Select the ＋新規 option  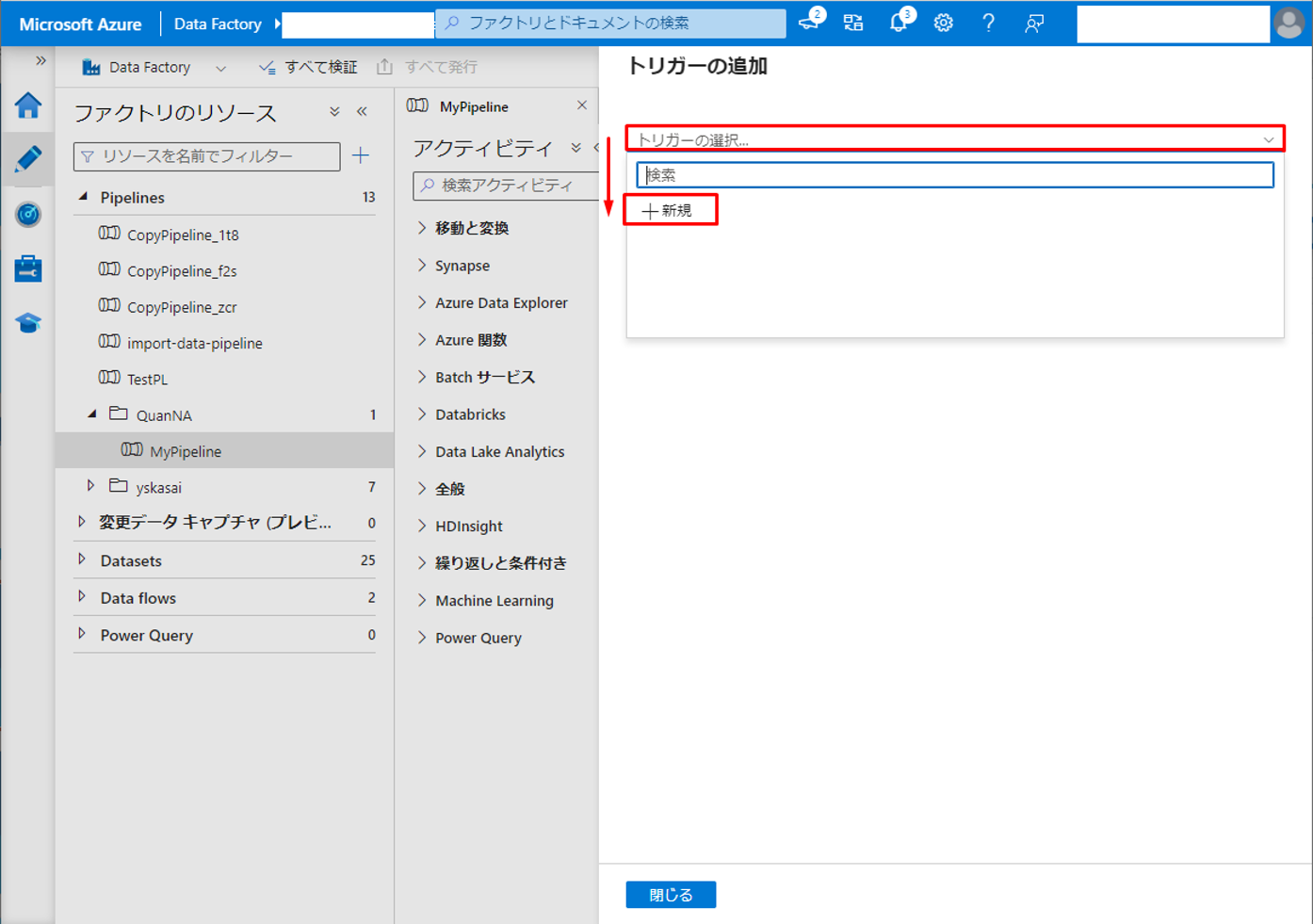[670, 210]
